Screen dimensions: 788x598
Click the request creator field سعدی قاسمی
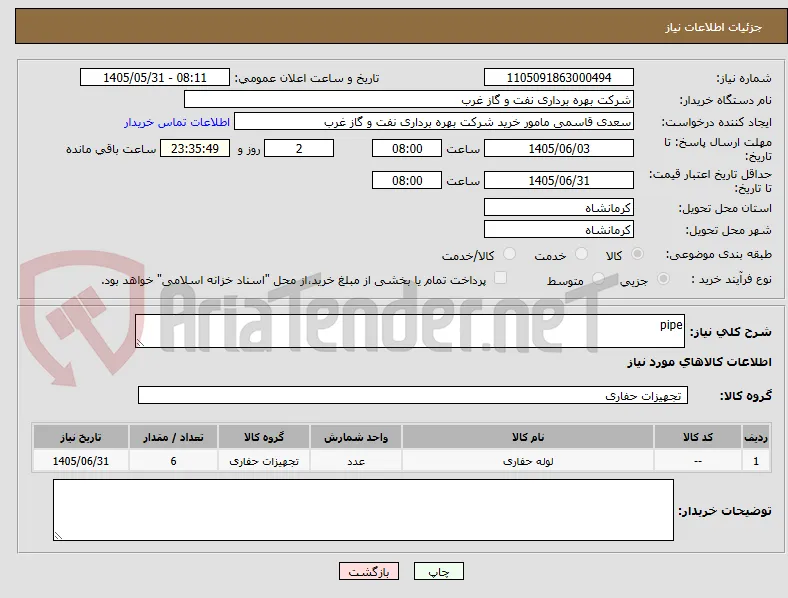[434, 122]
